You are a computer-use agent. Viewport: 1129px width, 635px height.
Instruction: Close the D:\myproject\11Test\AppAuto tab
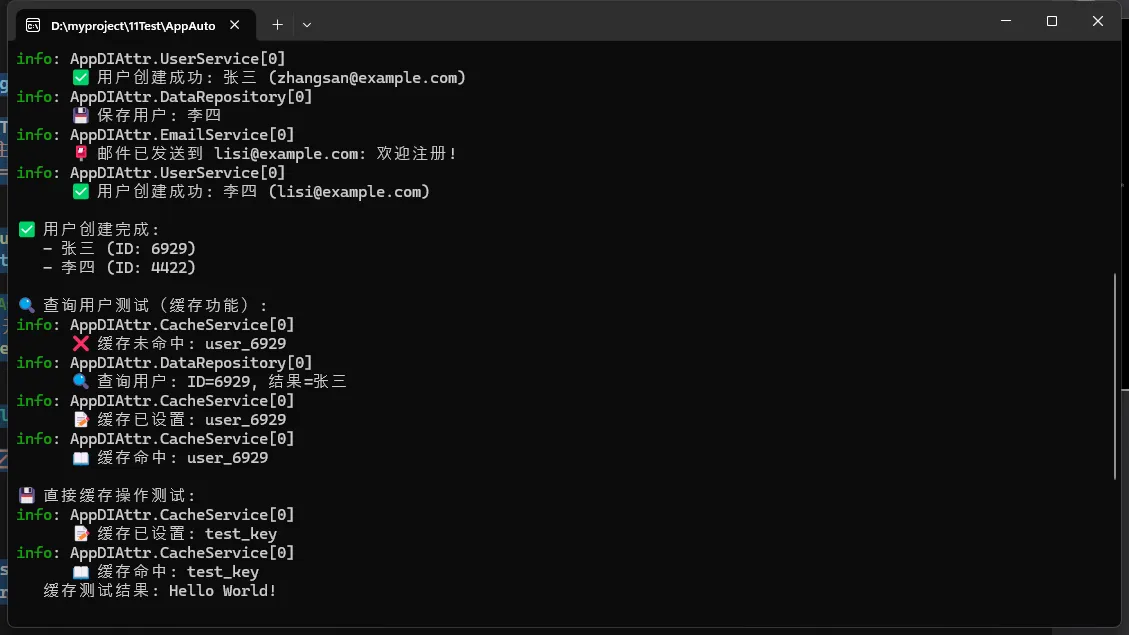point(235,25)
